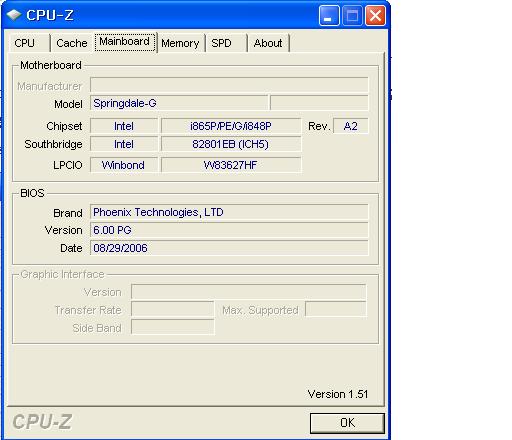Click the Manufacturer label
The image size is (512, 440).
[49, 86]
